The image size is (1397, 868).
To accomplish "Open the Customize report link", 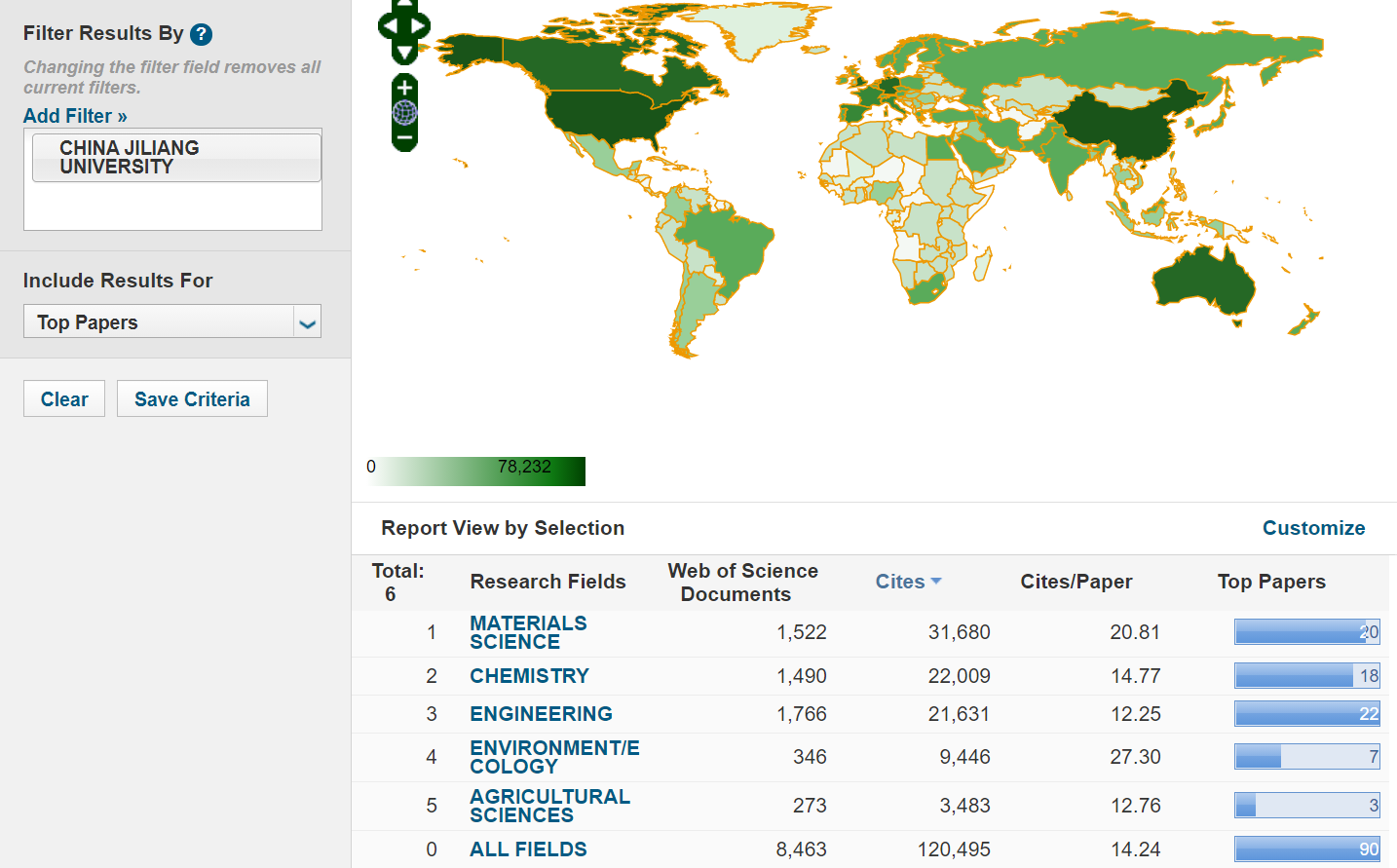I will point(1313,528).
